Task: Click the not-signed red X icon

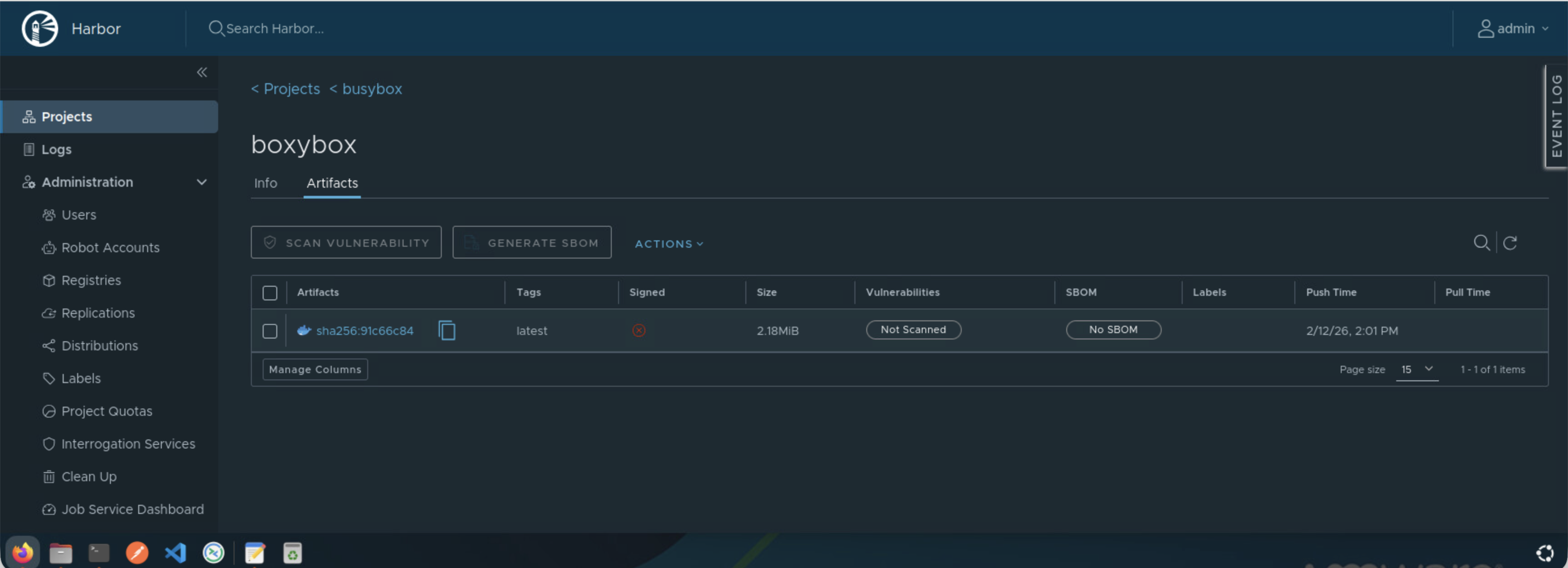Action: pos(639,330)
